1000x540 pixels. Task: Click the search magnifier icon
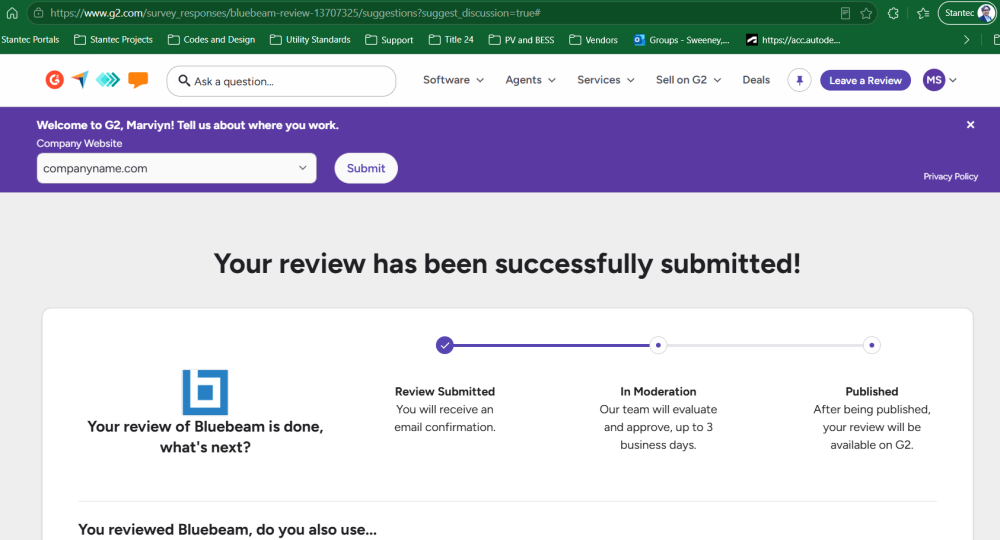click(x=184, y=81)
